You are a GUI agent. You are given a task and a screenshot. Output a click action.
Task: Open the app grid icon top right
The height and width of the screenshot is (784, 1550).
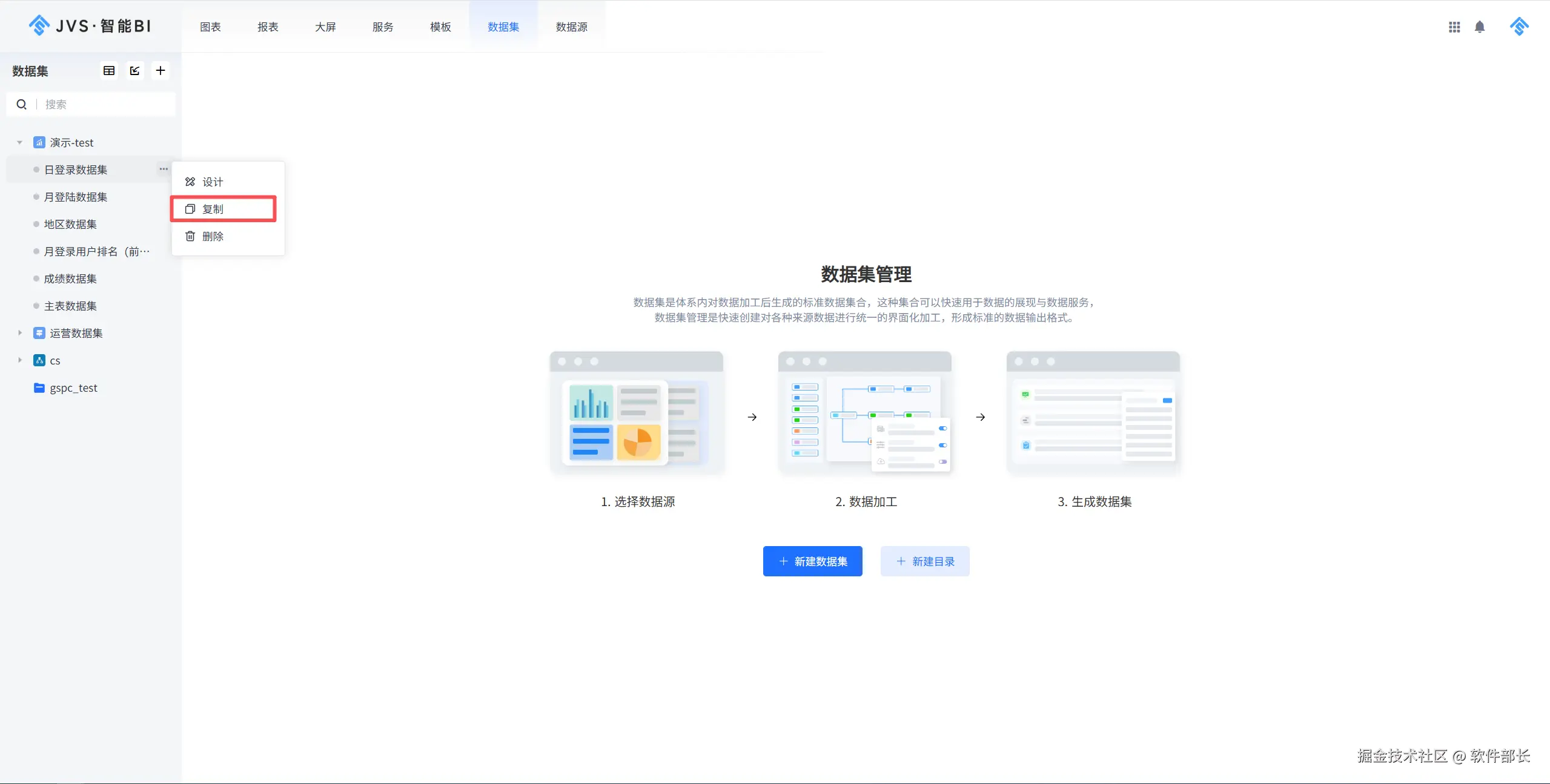1454,27
